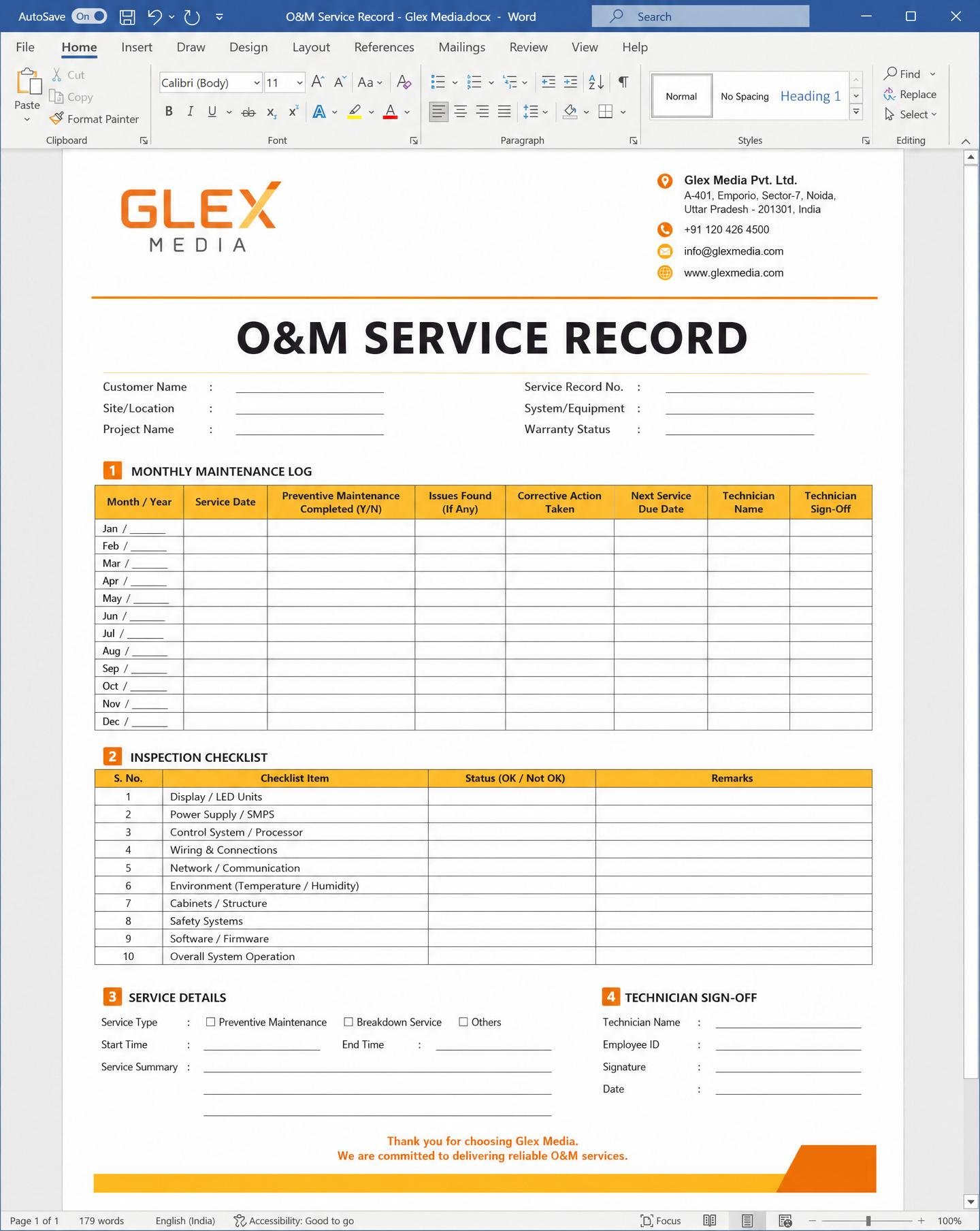Show paragraph marks
The height and width of the screenshot is (1231, 980).
623,82
